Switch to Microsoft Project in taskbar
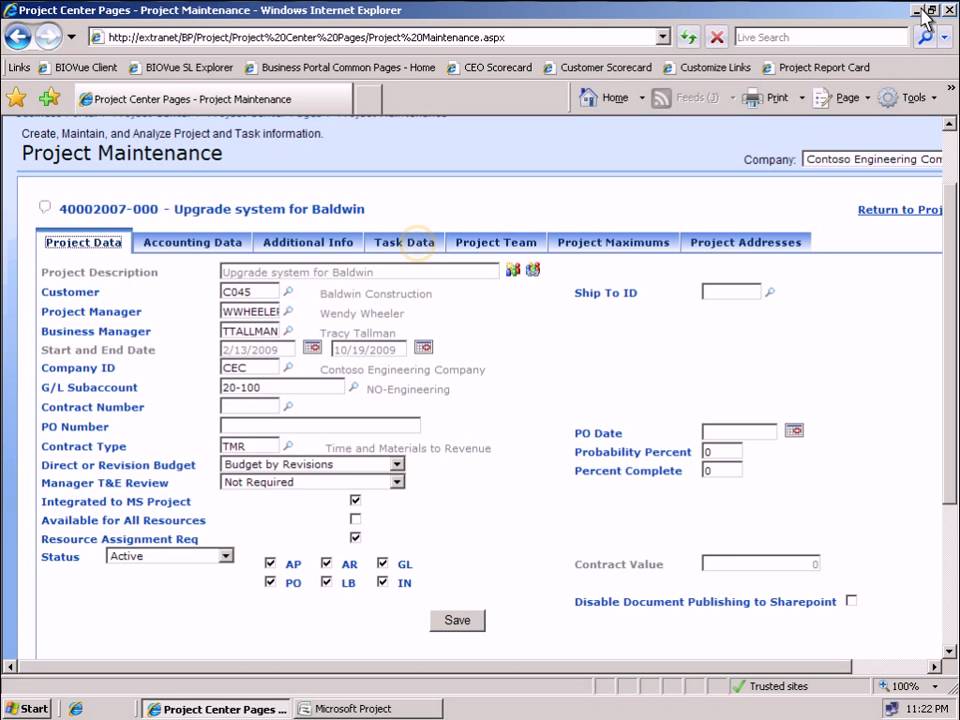960x720 pixels. [x=369, y=709]
